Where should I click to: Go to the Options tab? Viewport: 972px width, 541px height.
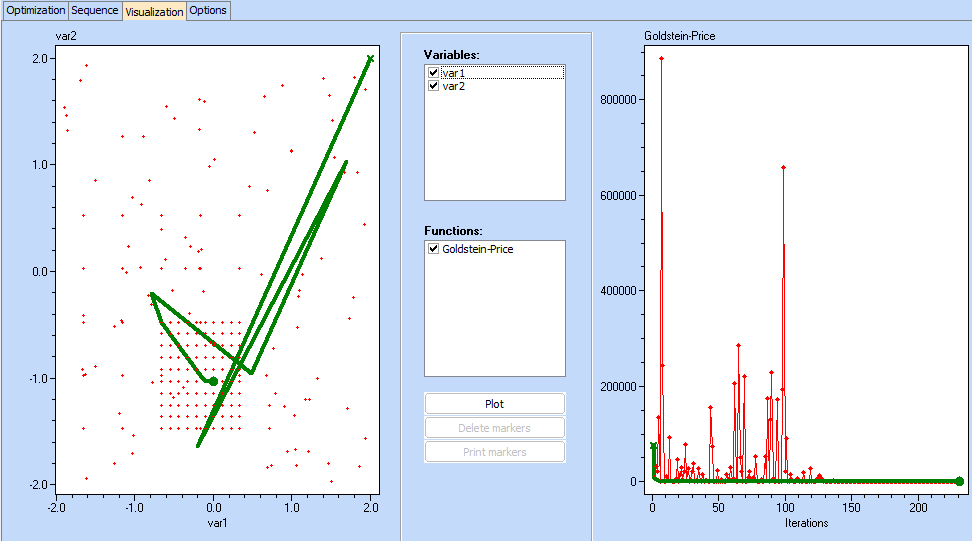(x=208, y=10)
